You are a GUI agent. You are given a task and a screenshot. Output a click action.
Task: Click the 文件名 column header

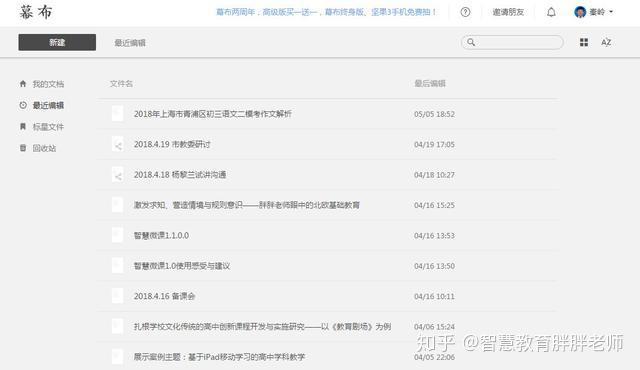[121, 84]
